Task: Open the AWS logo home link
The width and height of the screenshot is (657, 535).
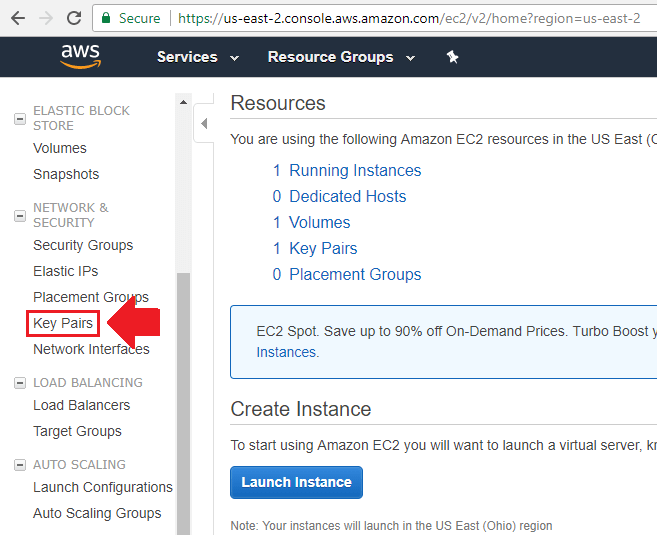Action: [80, 56]
